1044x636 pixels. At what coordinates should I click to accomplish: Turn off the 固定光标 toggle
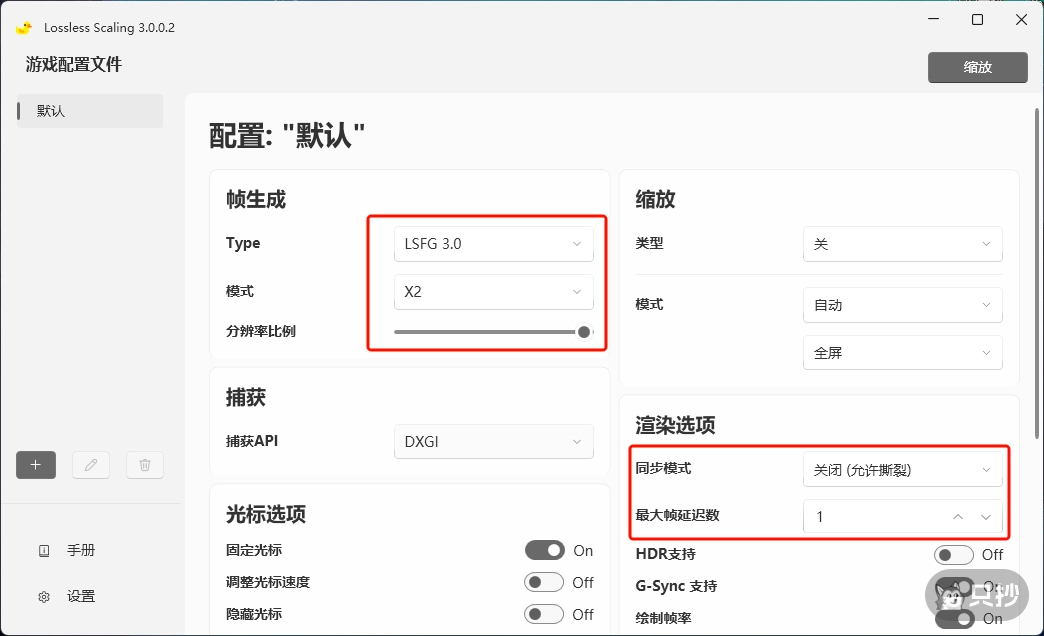pos(546,550)
